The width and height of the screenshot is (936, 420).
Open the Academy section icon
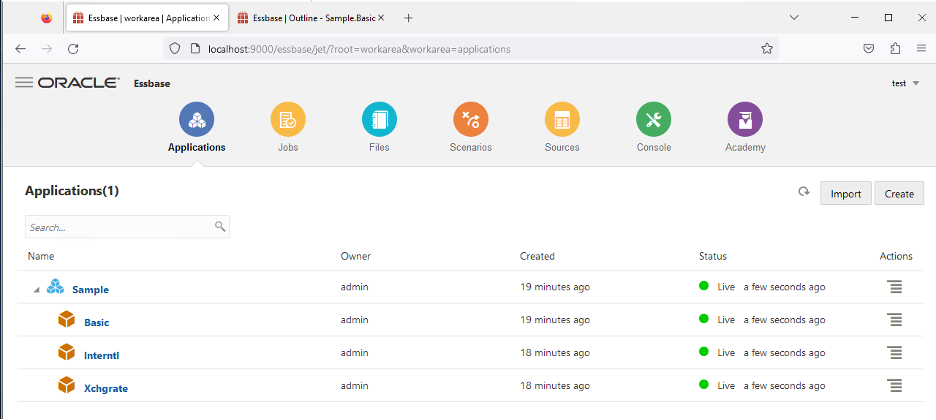click(744, 119)
